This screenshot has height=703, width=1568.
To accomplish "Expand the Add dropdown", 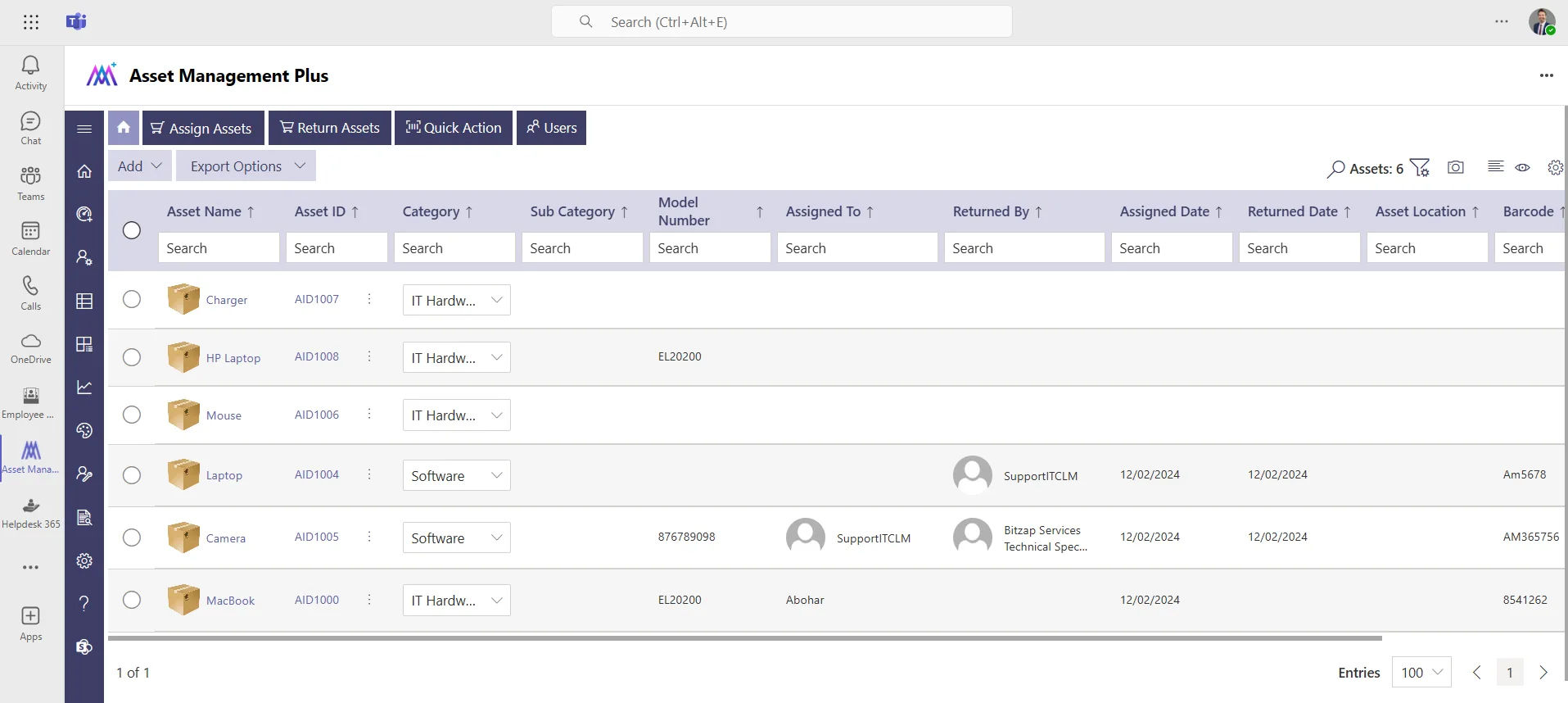I will (140, 166).
